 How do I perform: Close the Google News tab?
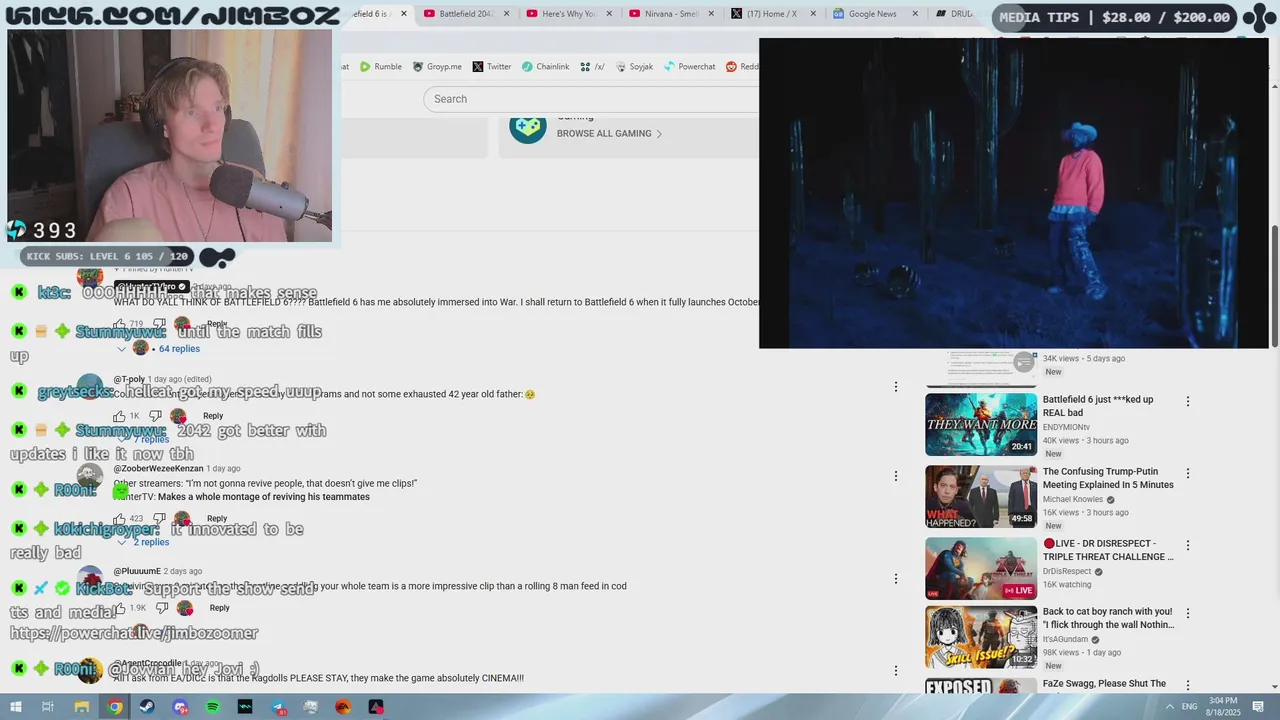click(914, 14)
